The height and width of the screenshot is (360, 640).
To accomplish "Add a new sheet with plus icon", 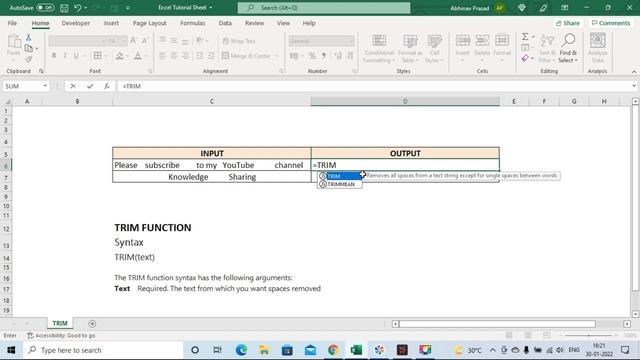I will pyautogui.click(x=92, y=324).
